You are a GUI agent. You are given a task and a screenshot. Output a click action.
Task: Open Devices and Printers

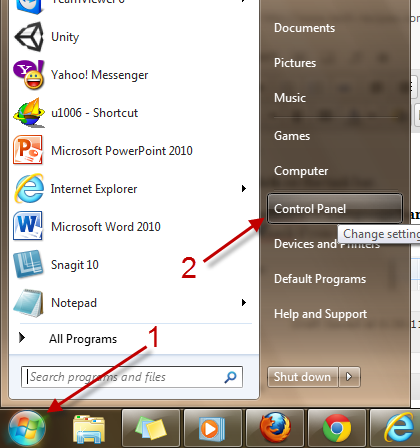coord(327,244)
